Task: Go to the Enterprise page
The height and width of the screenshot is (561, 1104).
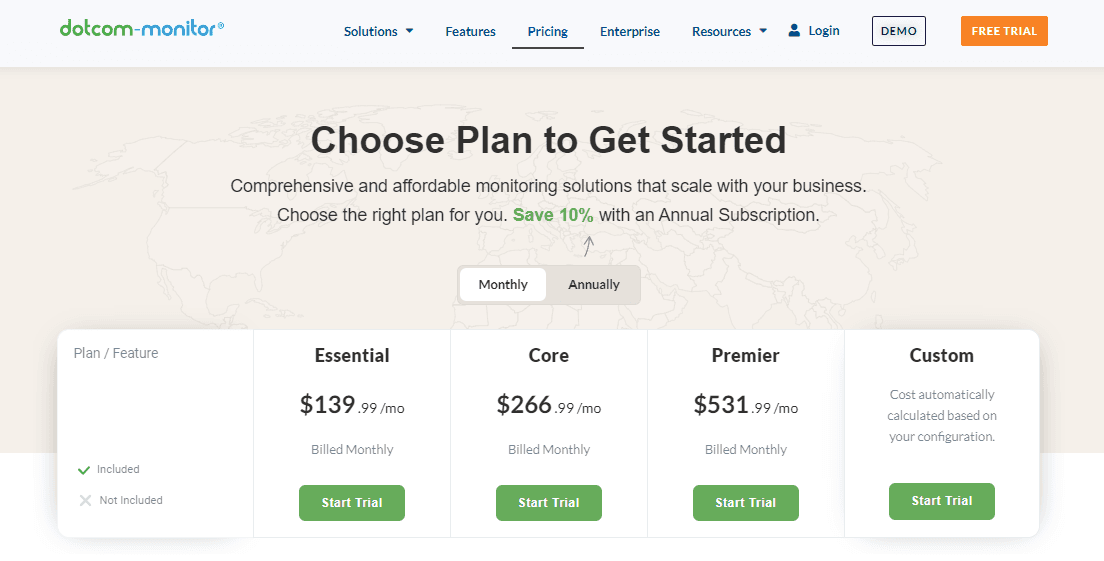Action: coord(630,31)
